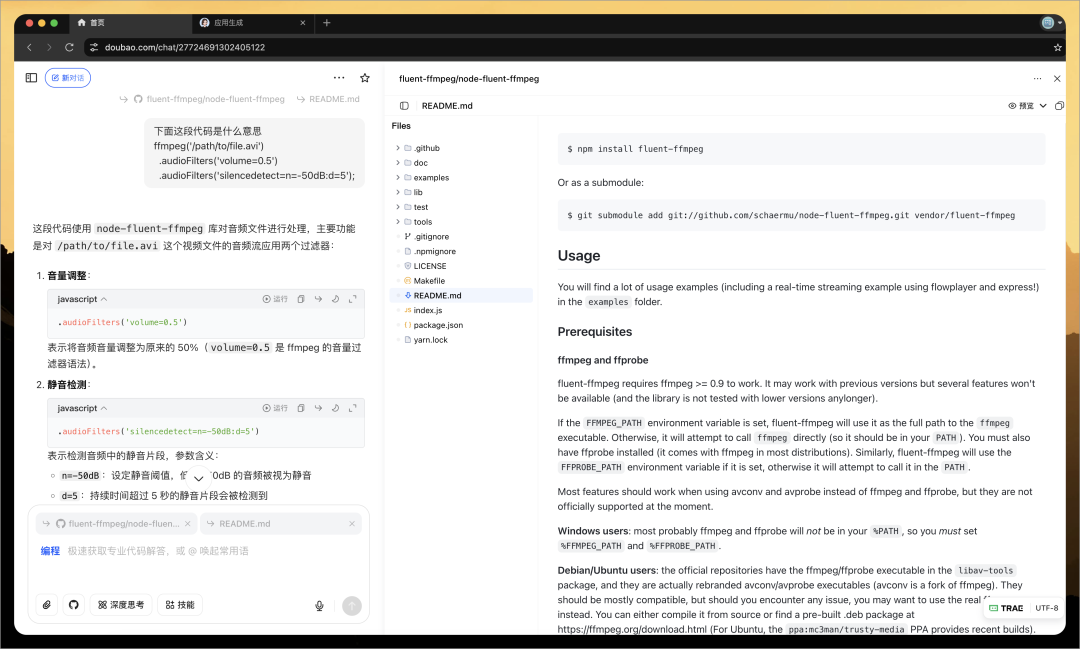
Task: Run the volume=0.5 code block (运行)
Action: [x=275, y=299]
